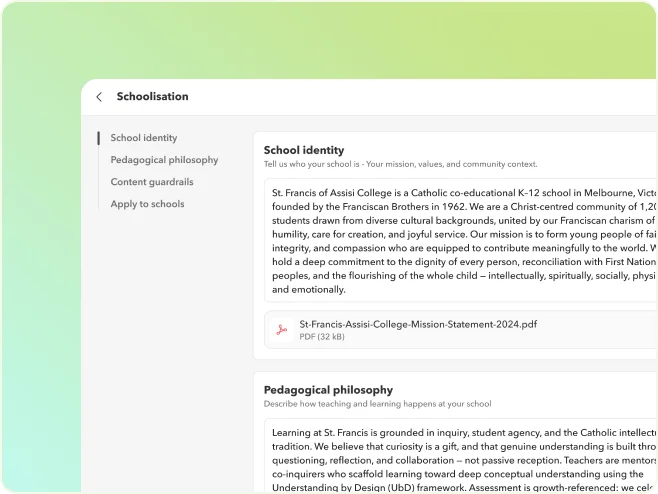Click the Schoolisation page title
The image size is (658, 494).
(152, 97)
